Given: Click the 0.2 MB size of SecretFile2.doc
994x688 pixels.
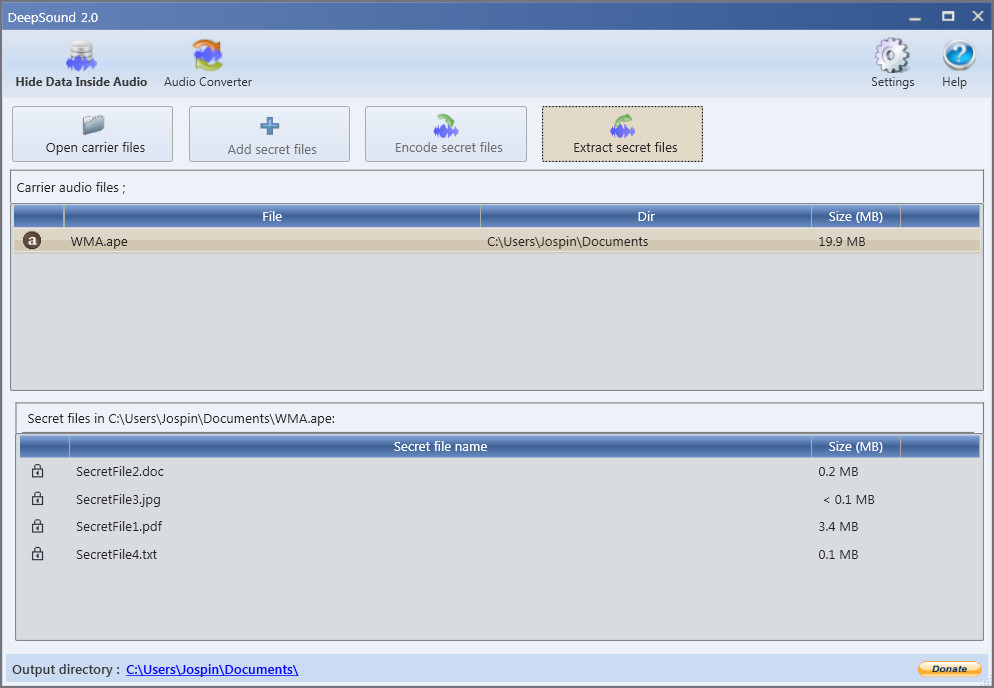Looking at the screenshot, I should point(838,472).
